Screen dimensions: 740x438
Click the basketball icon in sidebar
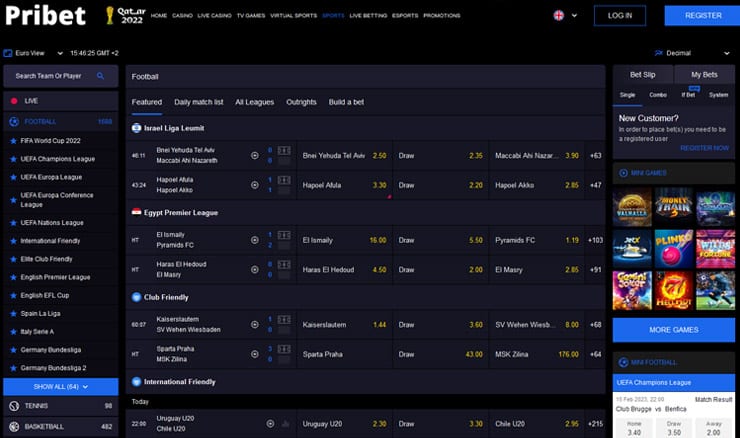[x=14, y=427]
